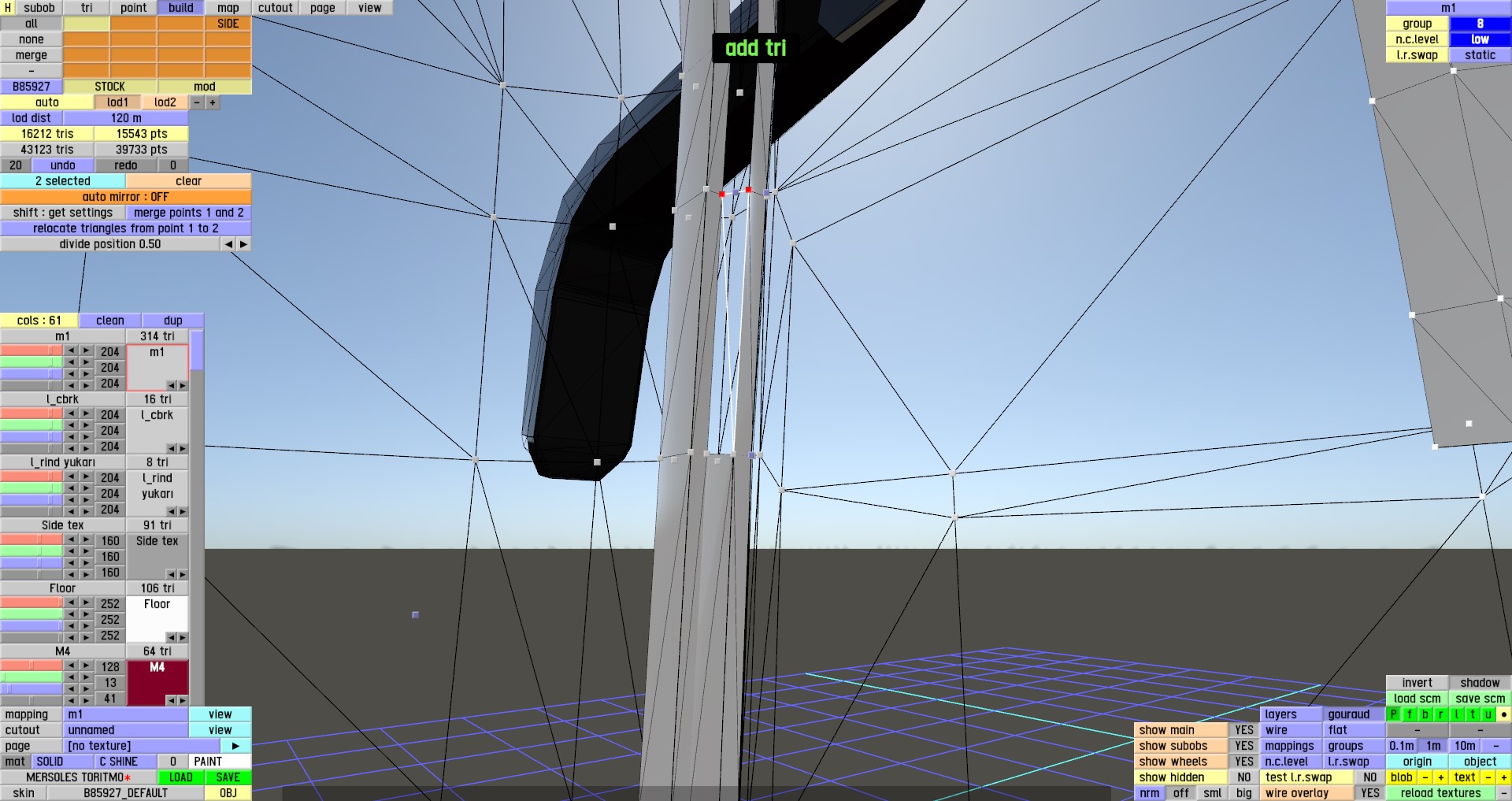Select the f front view button
1512x801 pixels.
(x=1410, y=714)
